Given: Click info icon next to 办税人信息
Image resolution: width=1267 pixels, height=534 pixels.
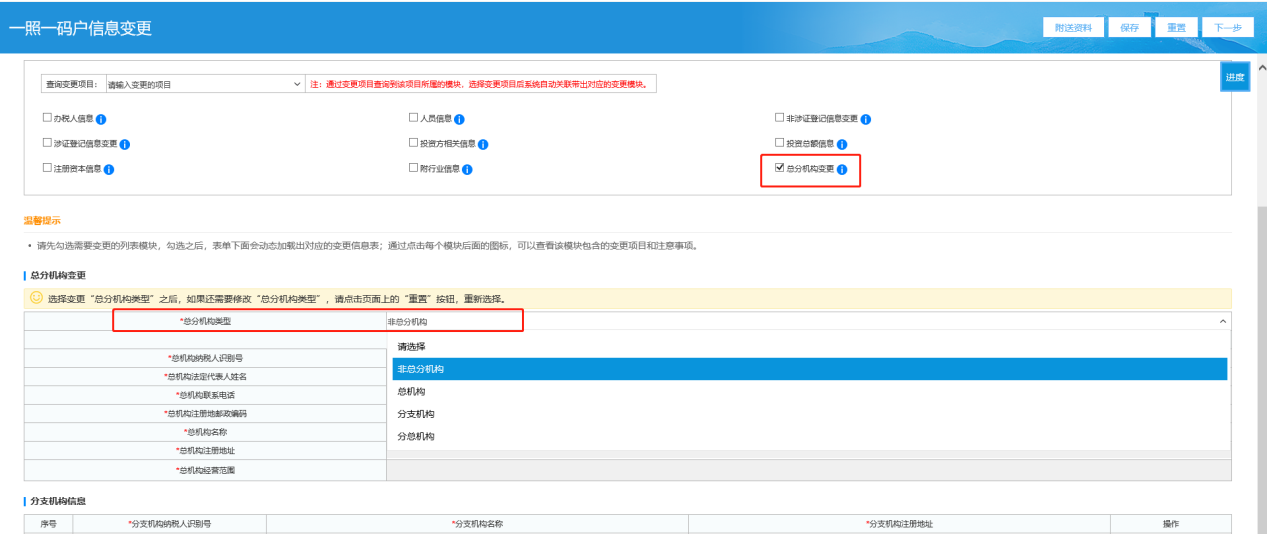Looking at the screenshot, I should [x=101, y=119].
